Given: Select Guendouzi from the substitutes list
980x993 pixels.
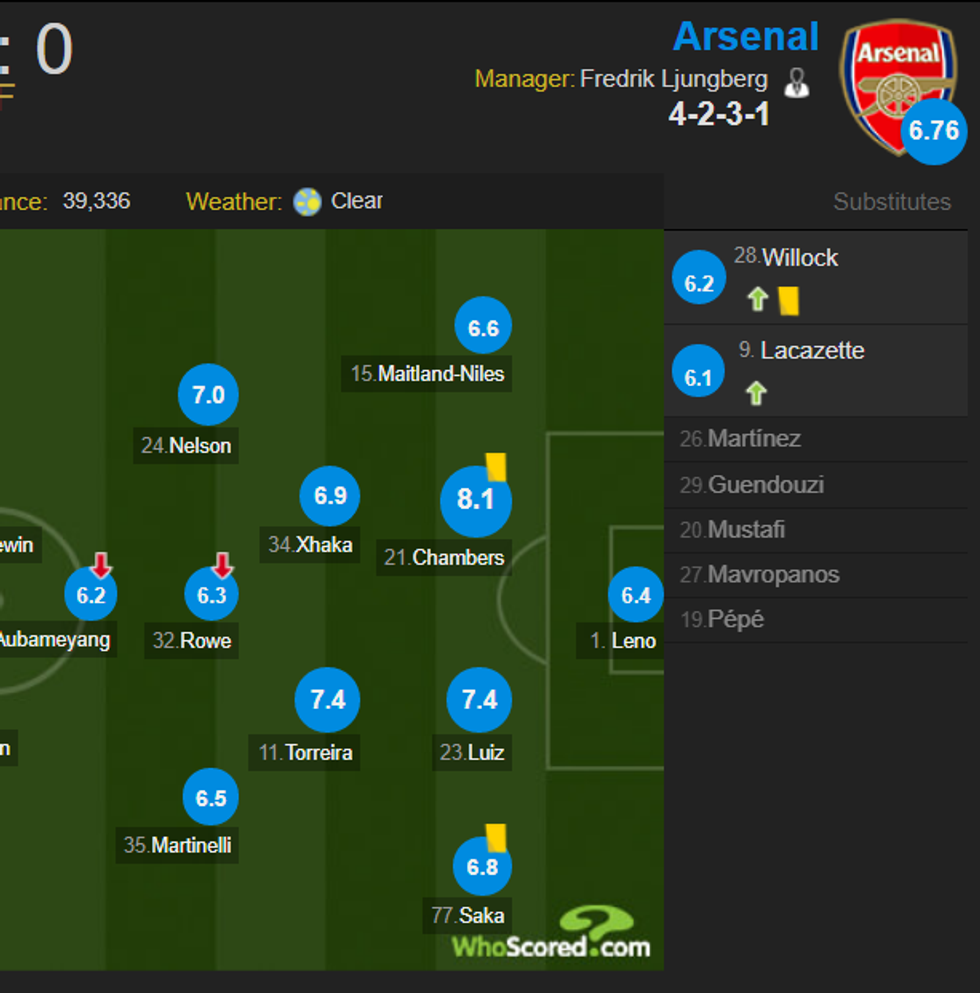Looking at the screenshot, I should coord(765,485).
